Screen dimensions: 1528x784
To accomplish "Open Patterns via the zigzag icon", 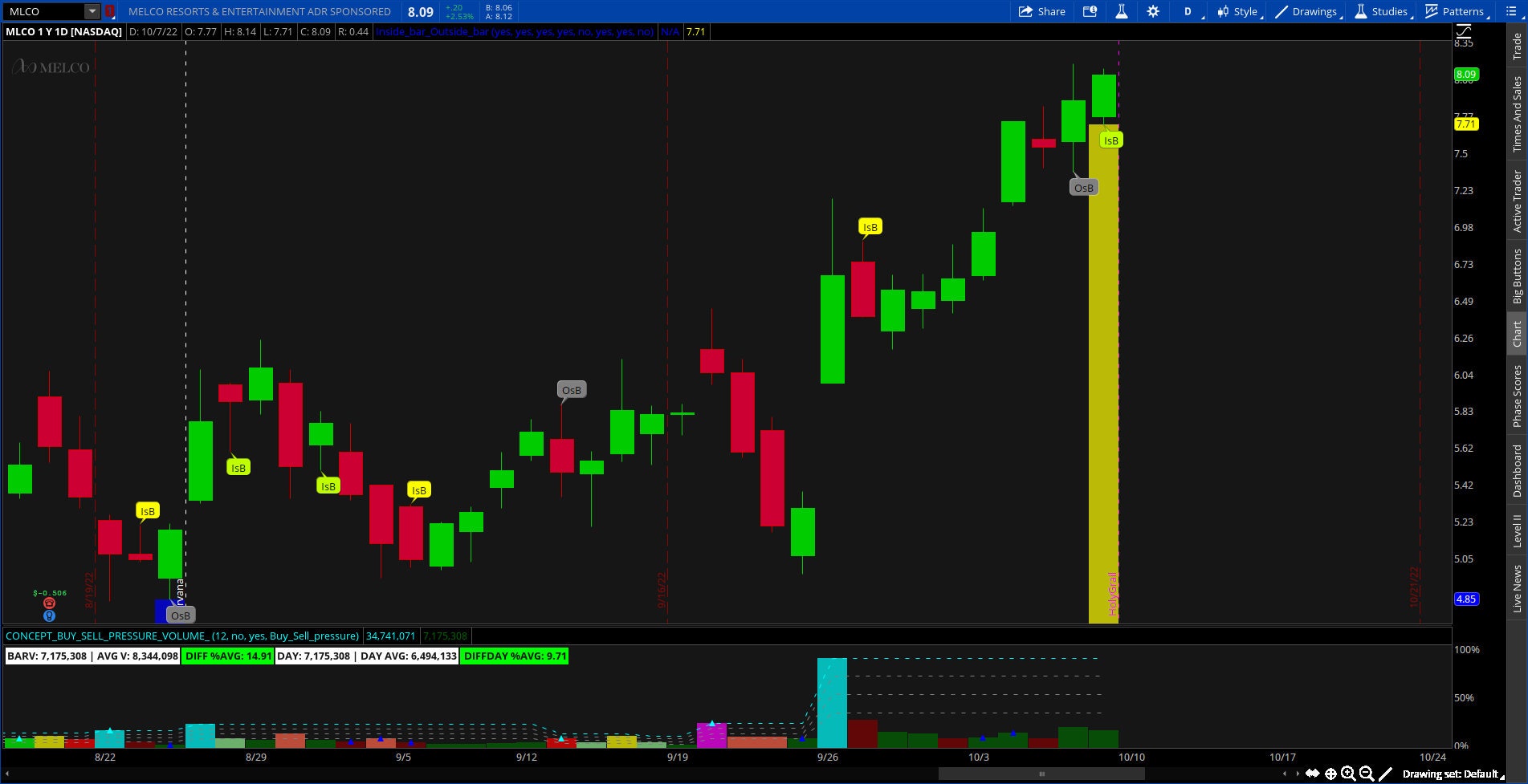I will point(1431,11).
